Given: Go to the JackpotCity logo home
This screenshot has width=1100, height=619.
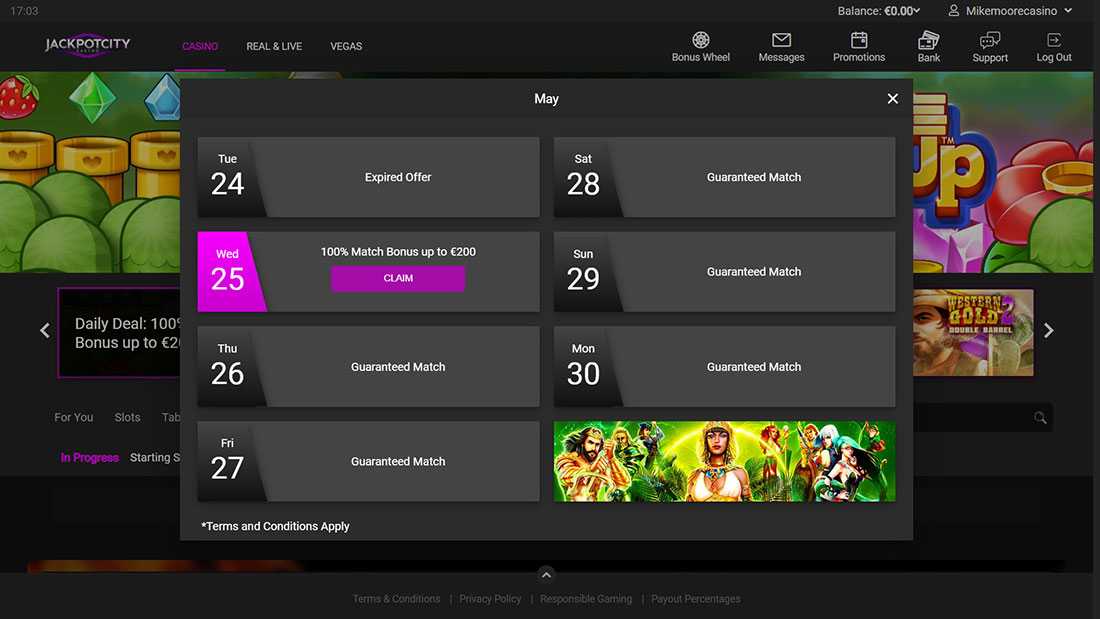Looking at the screenshot, I should 88,46.
